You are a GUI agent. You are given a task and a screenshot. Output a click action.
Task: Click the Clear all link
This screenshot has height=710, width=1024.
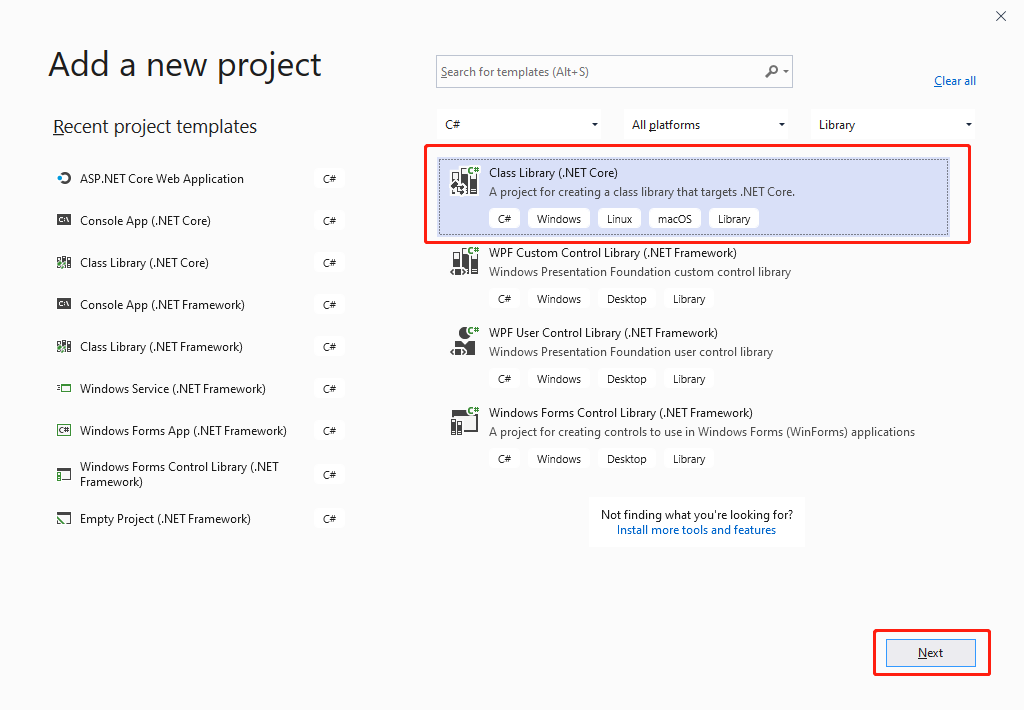pyautogui.click(x=955, y=81)
